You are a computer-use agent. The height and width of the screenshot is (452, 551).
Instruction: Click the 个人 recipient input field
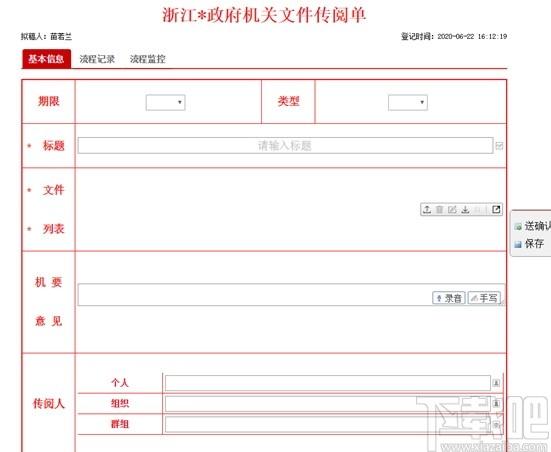pyautogui.click(x=328, y=383)
